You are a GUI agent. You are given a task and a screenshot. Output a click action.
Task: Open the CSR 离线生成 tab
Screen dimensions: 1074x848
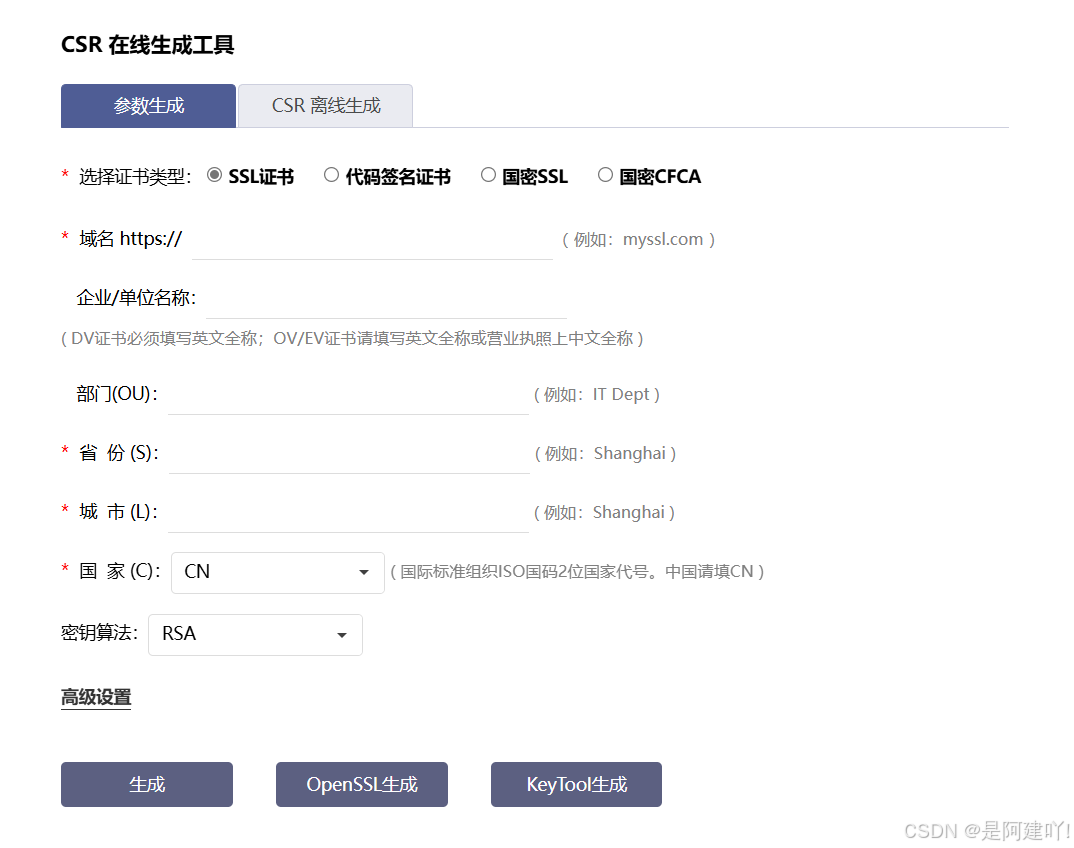coord(326,106)
